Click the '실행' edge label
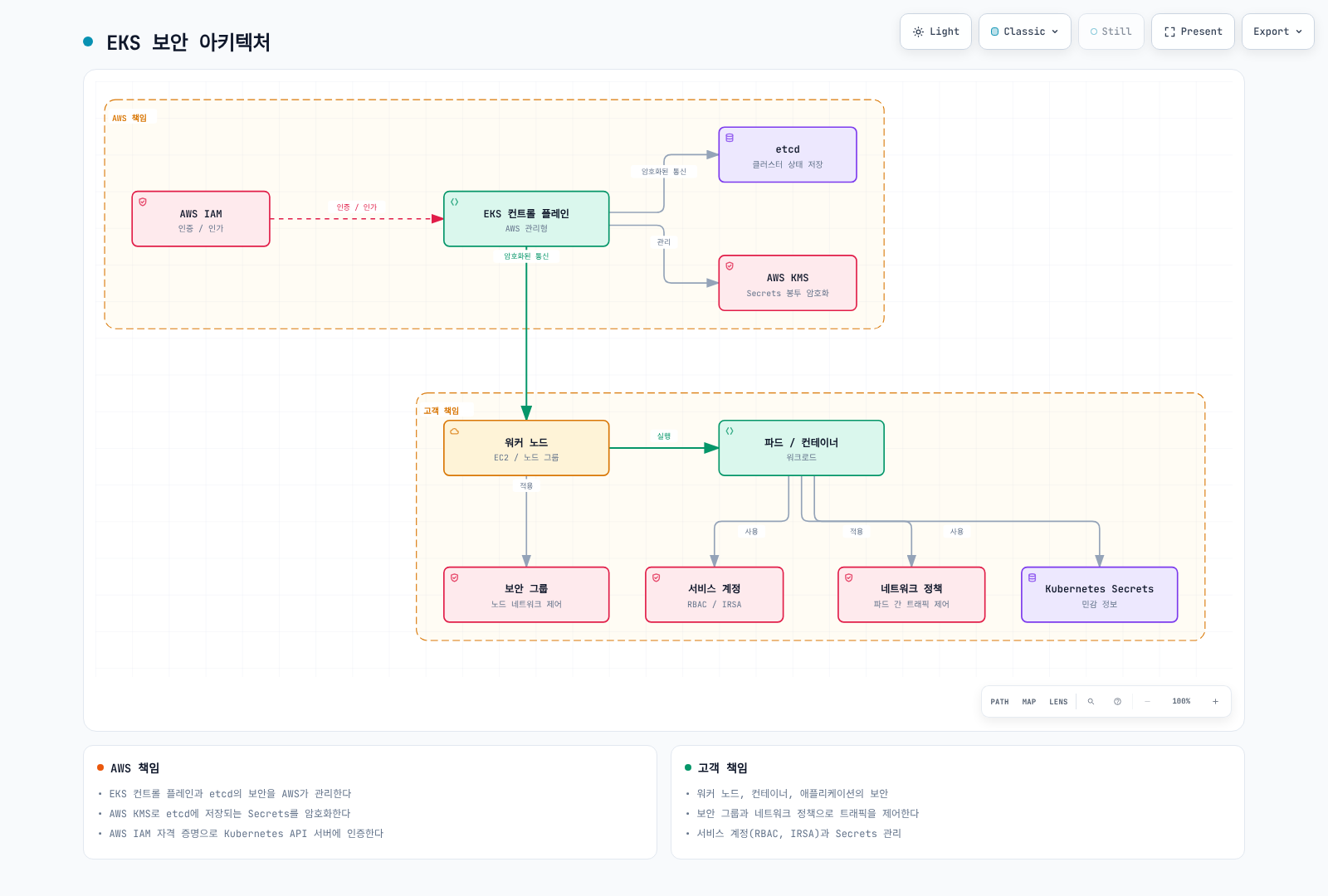The image size is (1328, 896). coord(664,436)
